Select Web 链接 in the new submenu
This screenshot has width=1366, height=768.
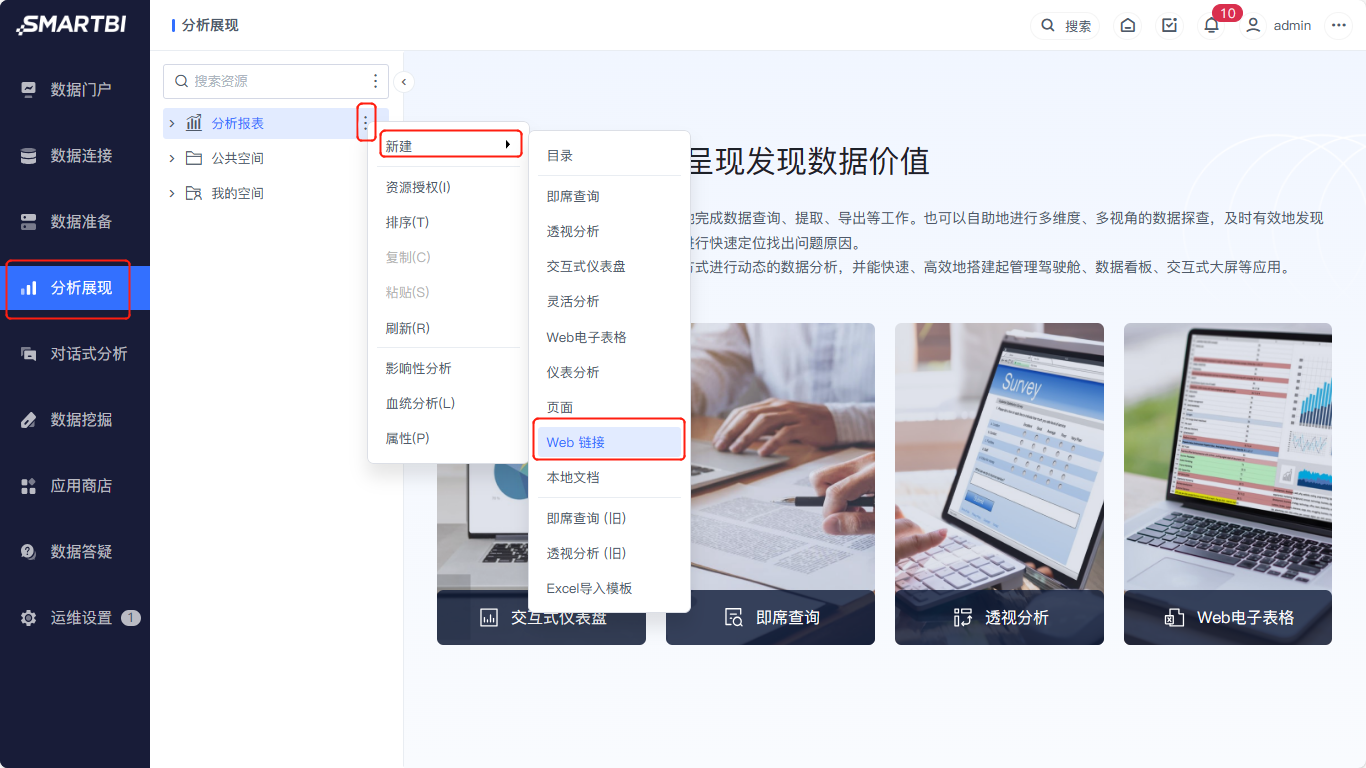point(609,442)
